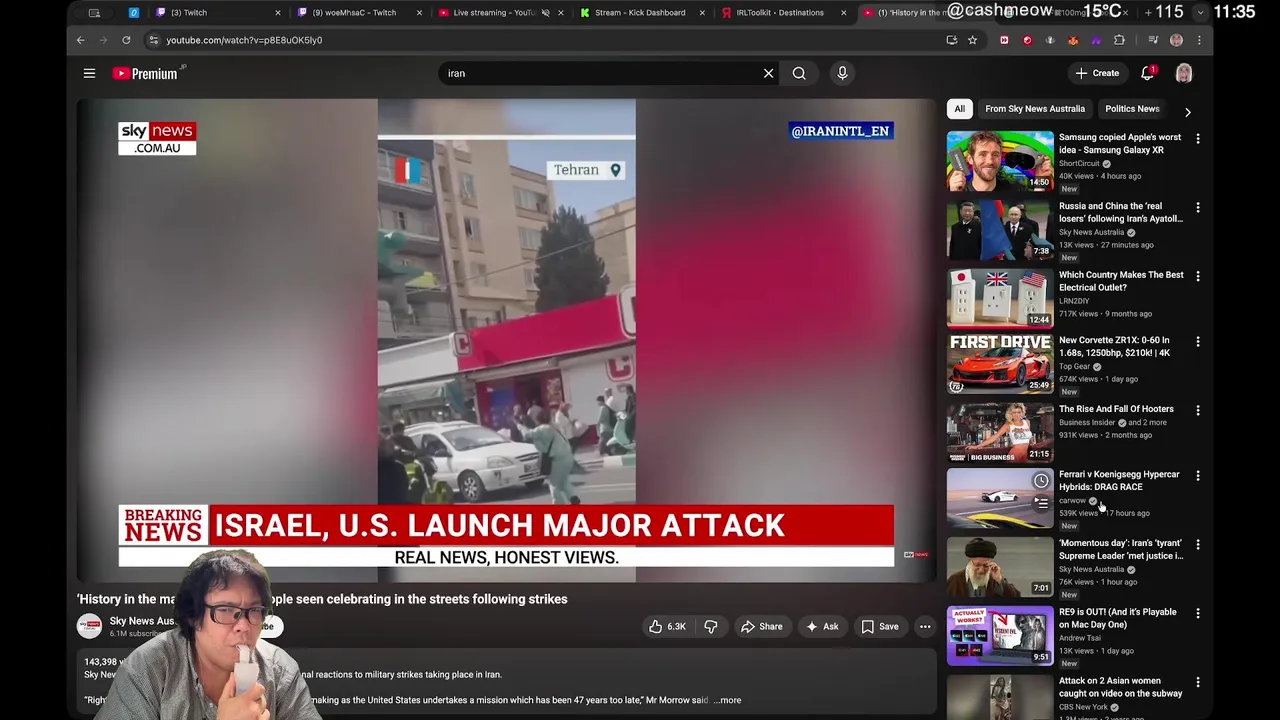This screenshot has height=720, width=1280.
Task: Reload the page in browser
Action: [126, 40]
